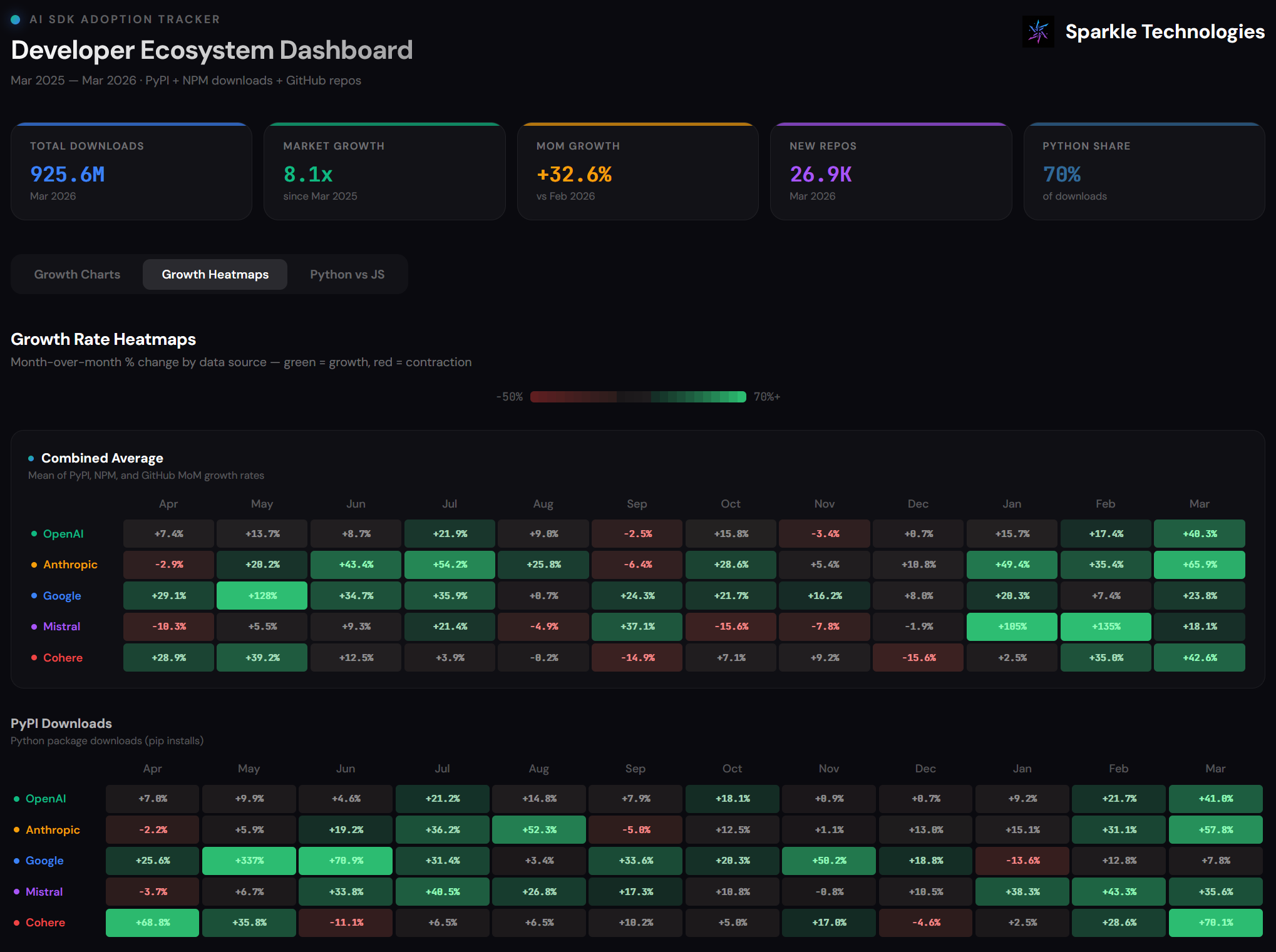Click the -2.5% OpenAI September cell
Screen dimensions: 1276x952
point(637,533)
